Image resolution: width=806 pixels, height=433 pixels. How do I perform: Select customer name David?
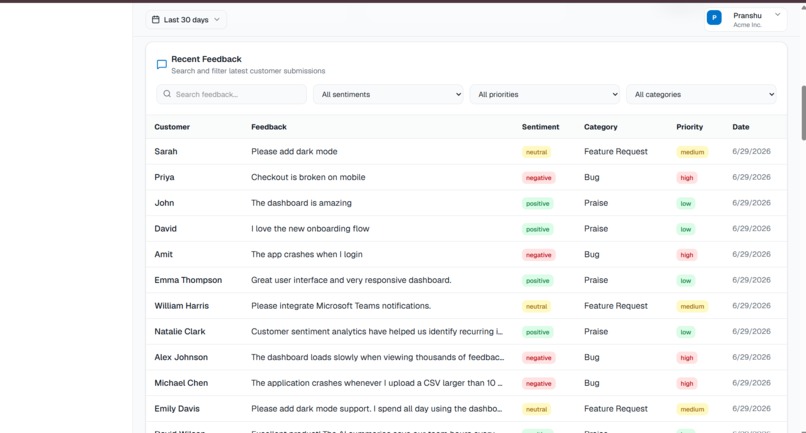pyautogui.click(x=166, y=229)
